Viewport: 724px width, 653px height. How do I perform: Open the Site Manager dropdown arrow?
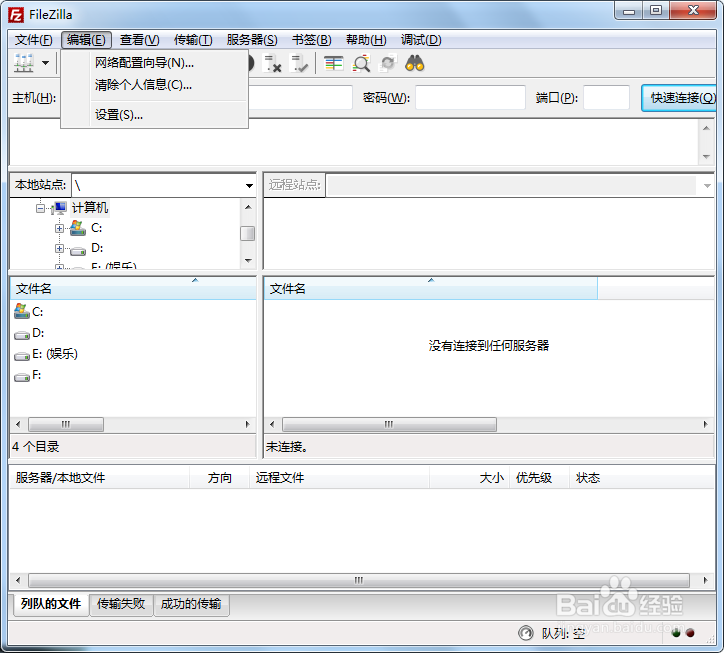45,63
